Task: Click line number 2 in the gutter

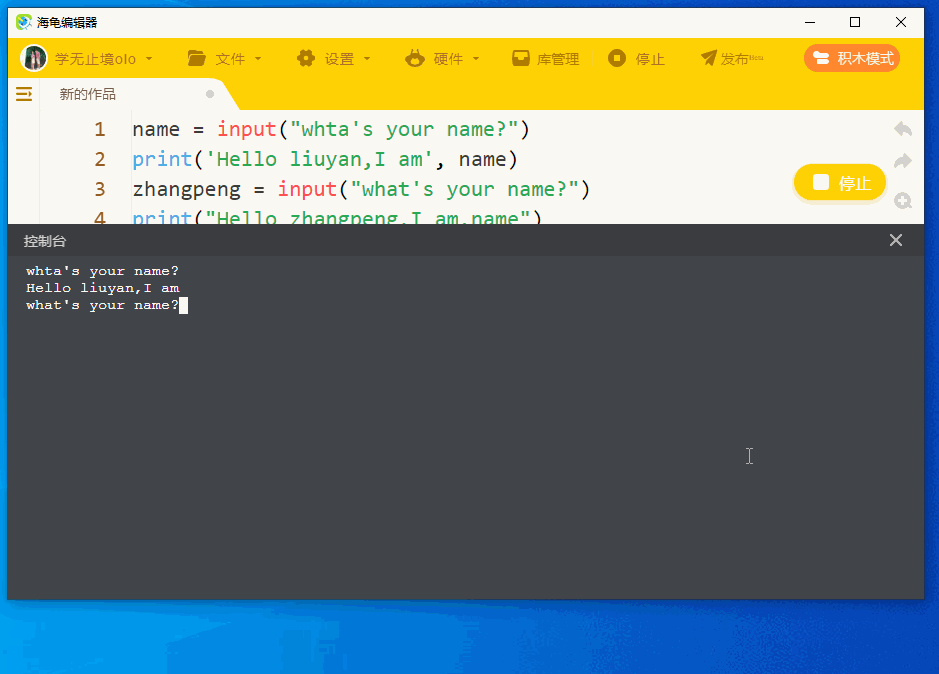Action: click(99, 159)
